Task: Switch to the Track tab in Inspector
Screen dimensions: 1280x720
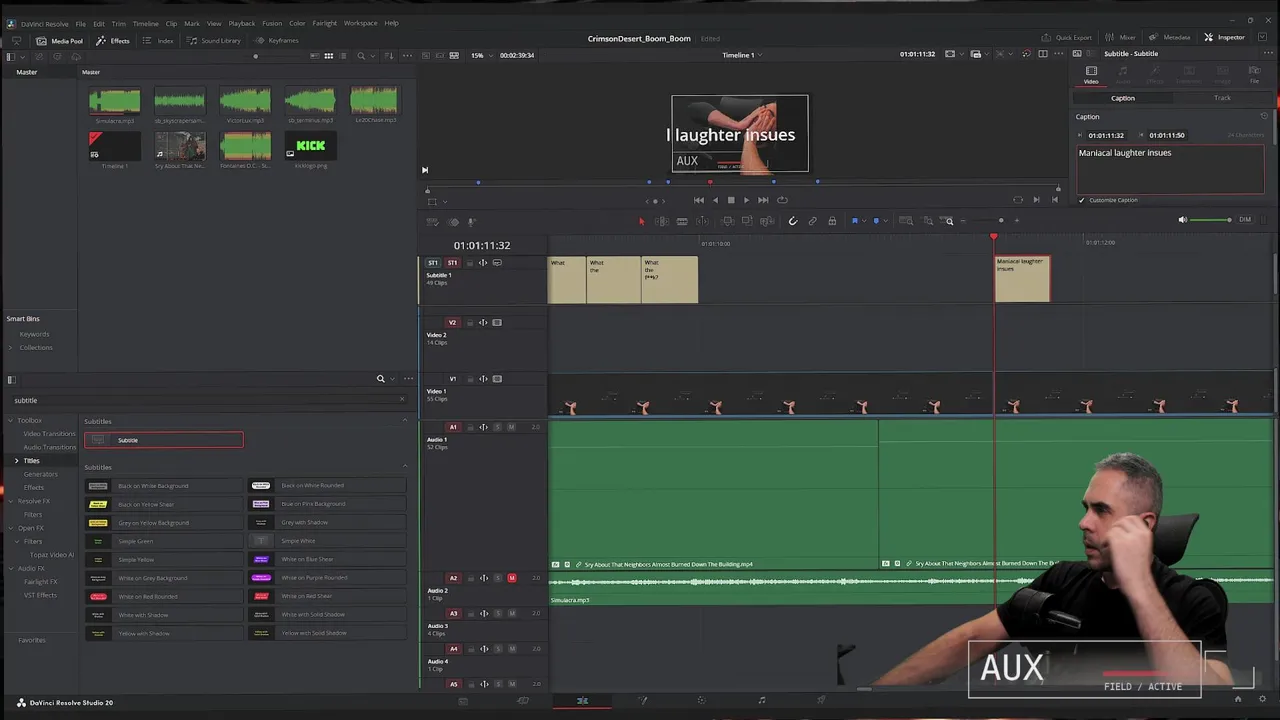Action: coord(1222,98)
